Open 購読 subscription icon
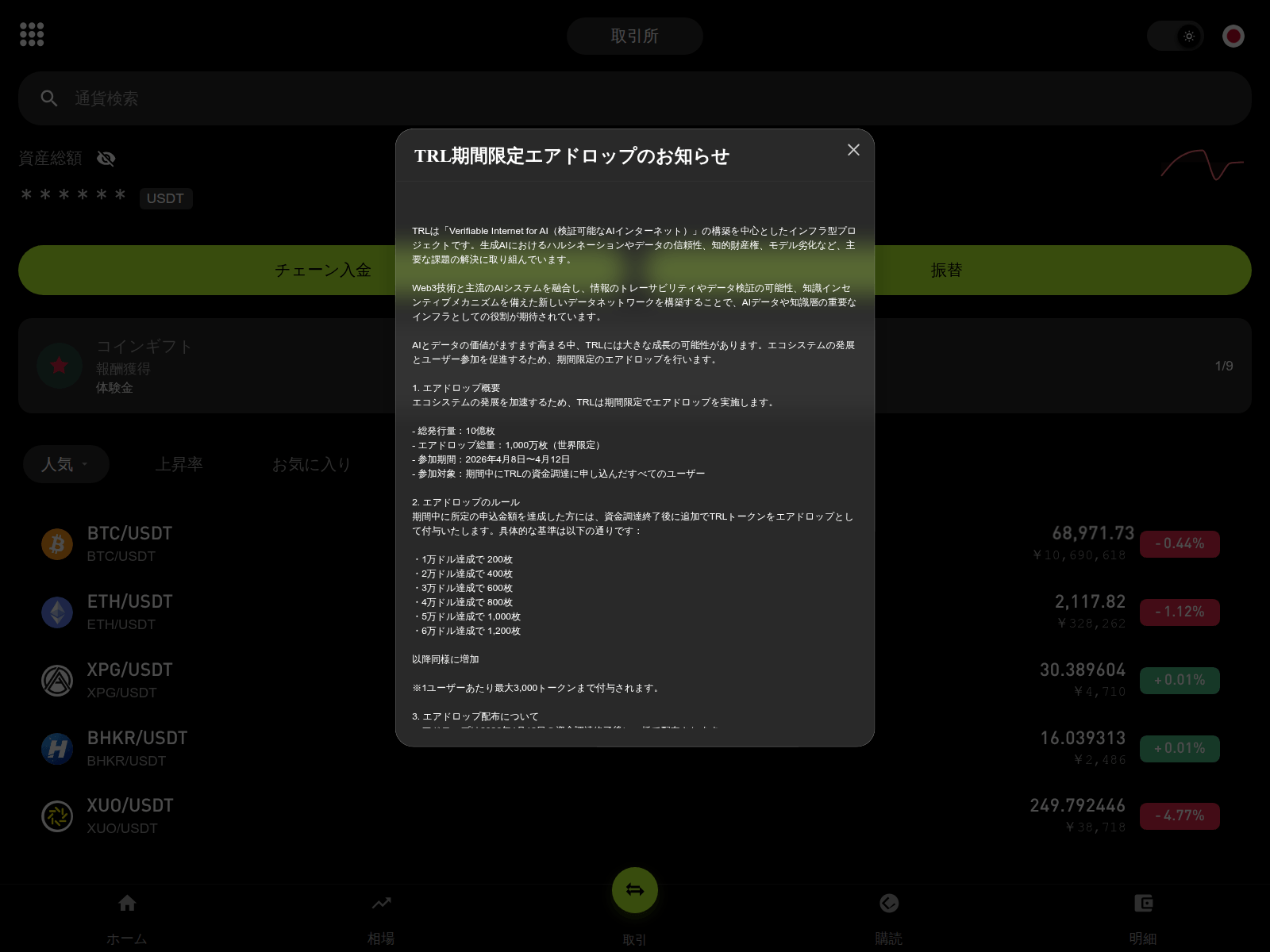1270x952 pixels. click(x=889, y=903)
